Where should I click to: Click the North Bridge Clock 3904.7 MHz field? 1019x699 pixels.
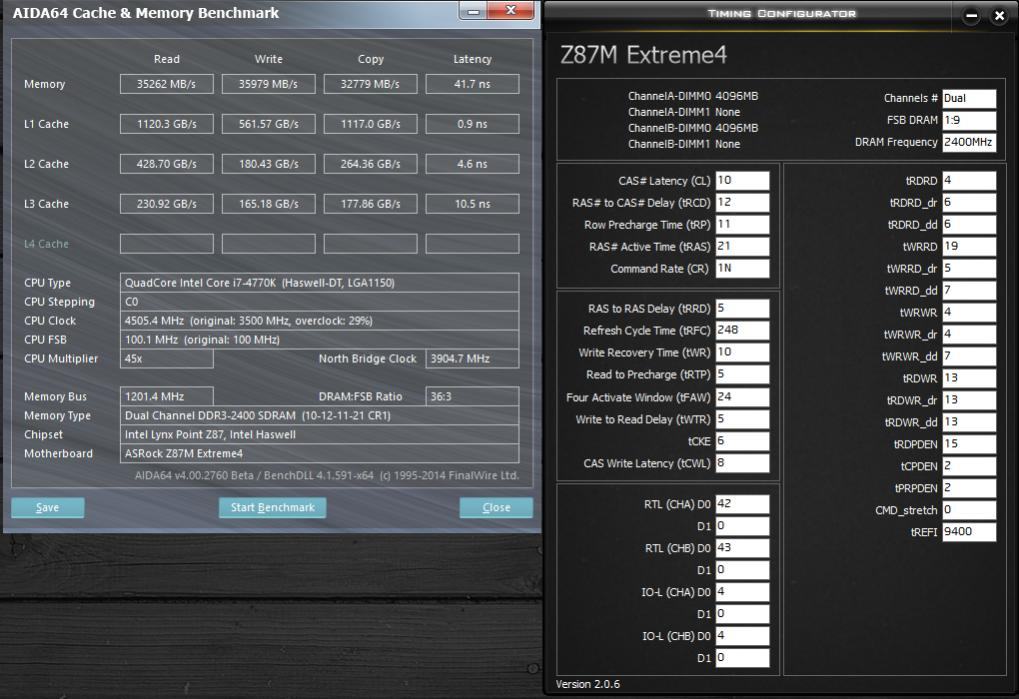(472, 359)
